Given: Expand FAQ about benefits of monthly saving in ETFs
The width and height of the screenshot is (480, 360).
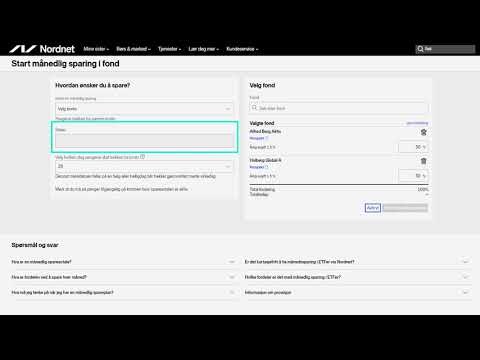Looking at the screenshot, I should click(x=358, y=277).
